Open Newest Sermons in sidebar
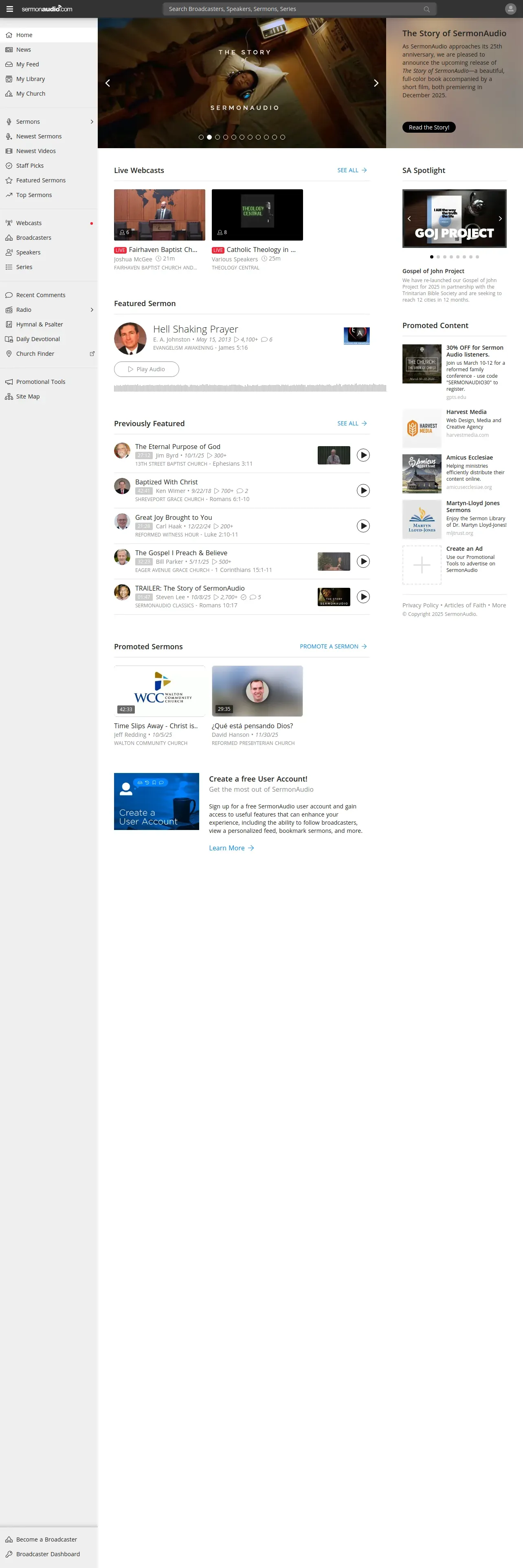523x1568 pixels. [x=49, y=136]
